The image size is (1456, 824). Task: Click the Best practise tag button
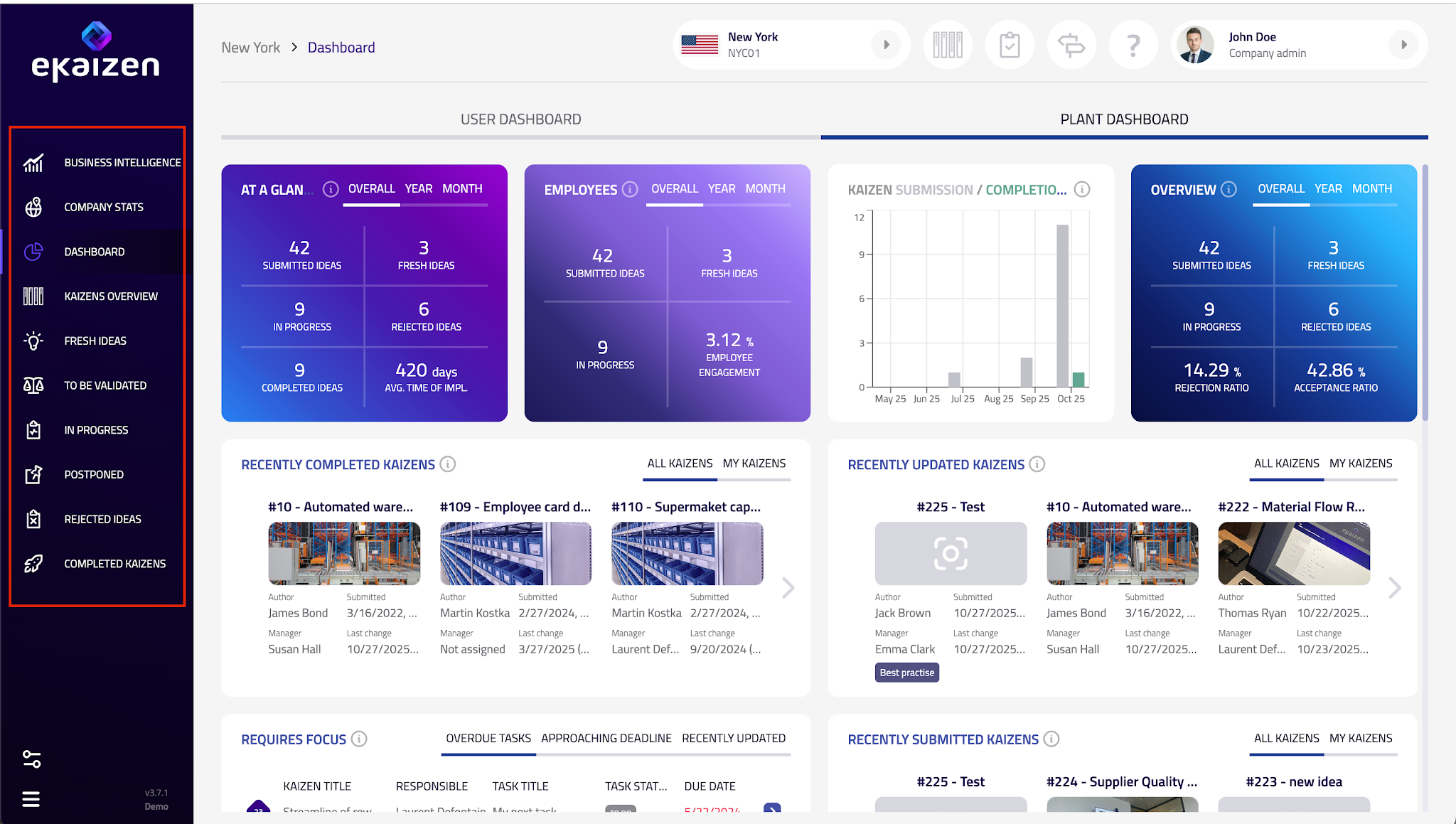(906, 673)
